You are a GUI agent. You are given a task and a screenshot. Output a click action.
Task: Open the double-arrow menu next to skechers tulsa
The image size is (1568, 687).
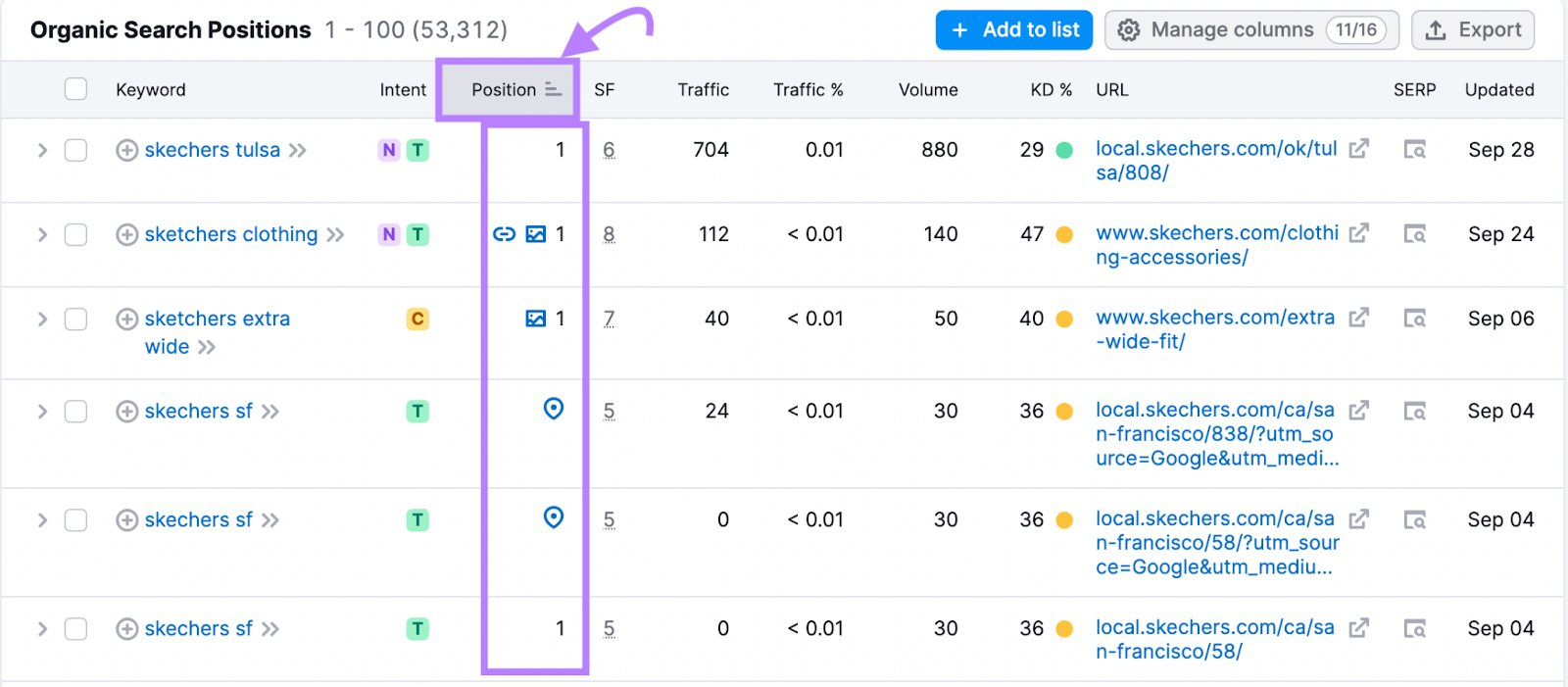(x=297, y=150)
